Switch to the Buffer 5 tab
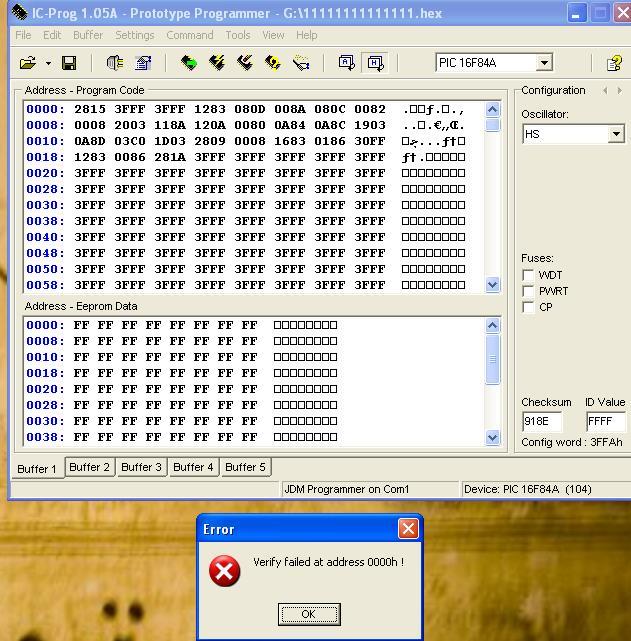 pos(245,467)
